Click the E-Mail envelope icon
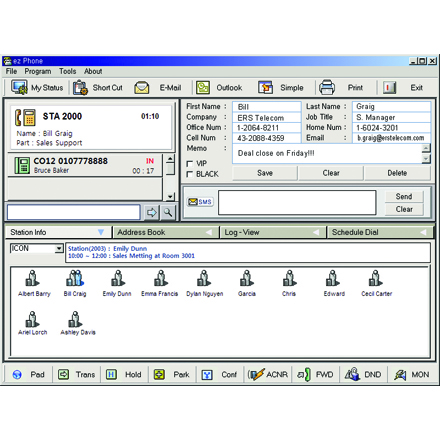Screen dimensions: 440x440 (x=142, y=88)
